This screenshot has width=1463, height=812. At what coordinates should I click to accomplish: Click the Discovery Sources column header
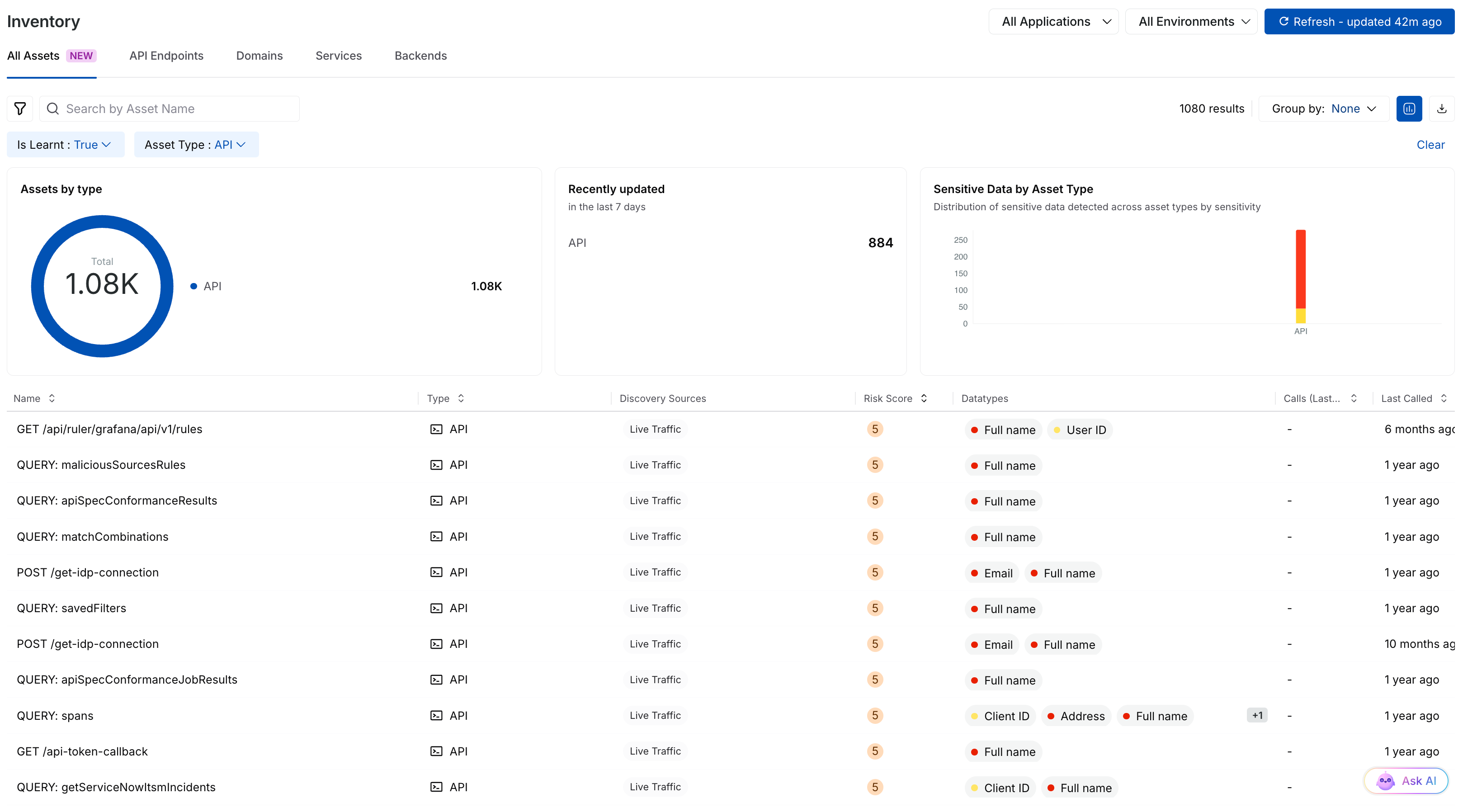(x=663, y=399)
